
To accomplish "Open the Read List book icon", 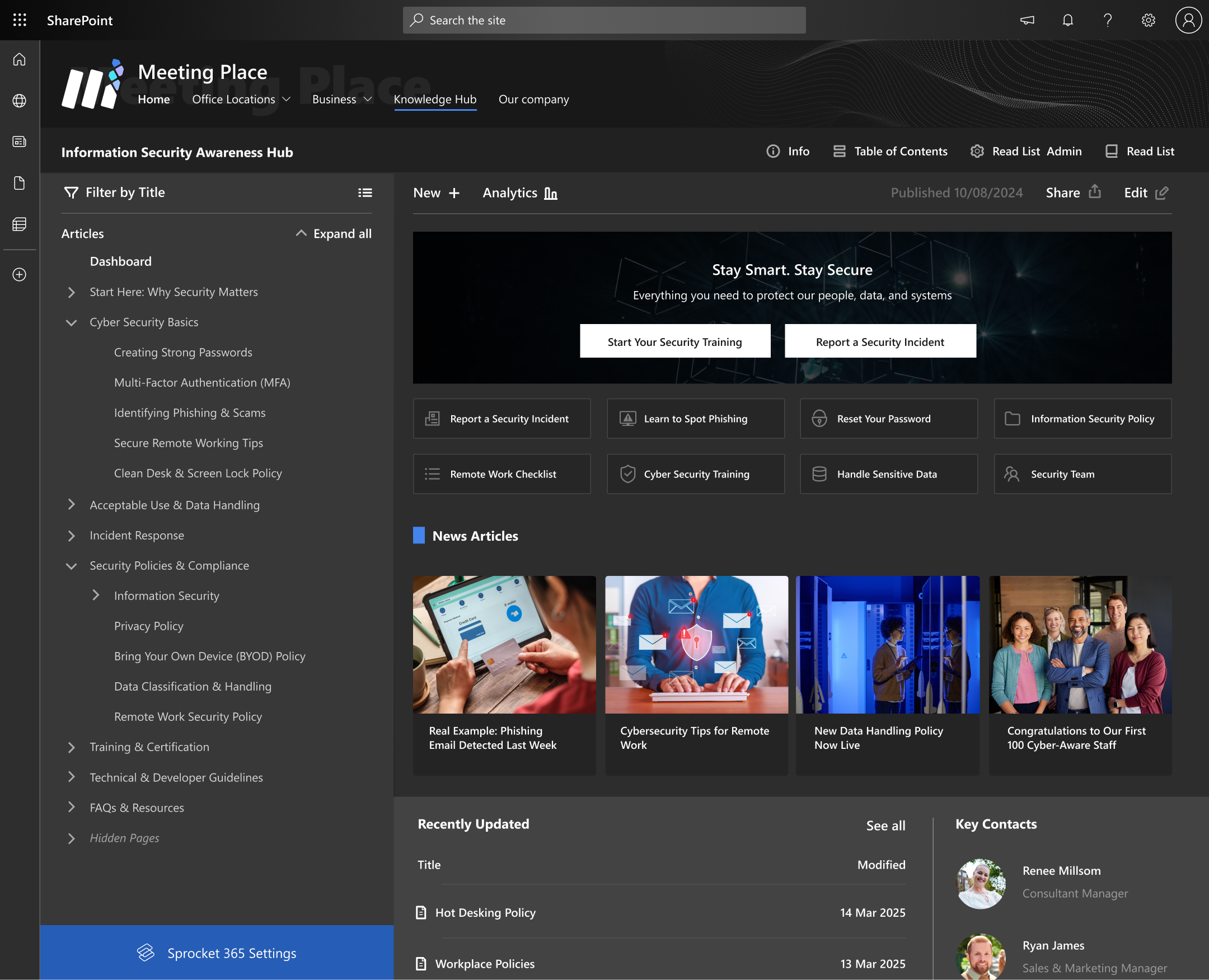I will [1112, 151].
